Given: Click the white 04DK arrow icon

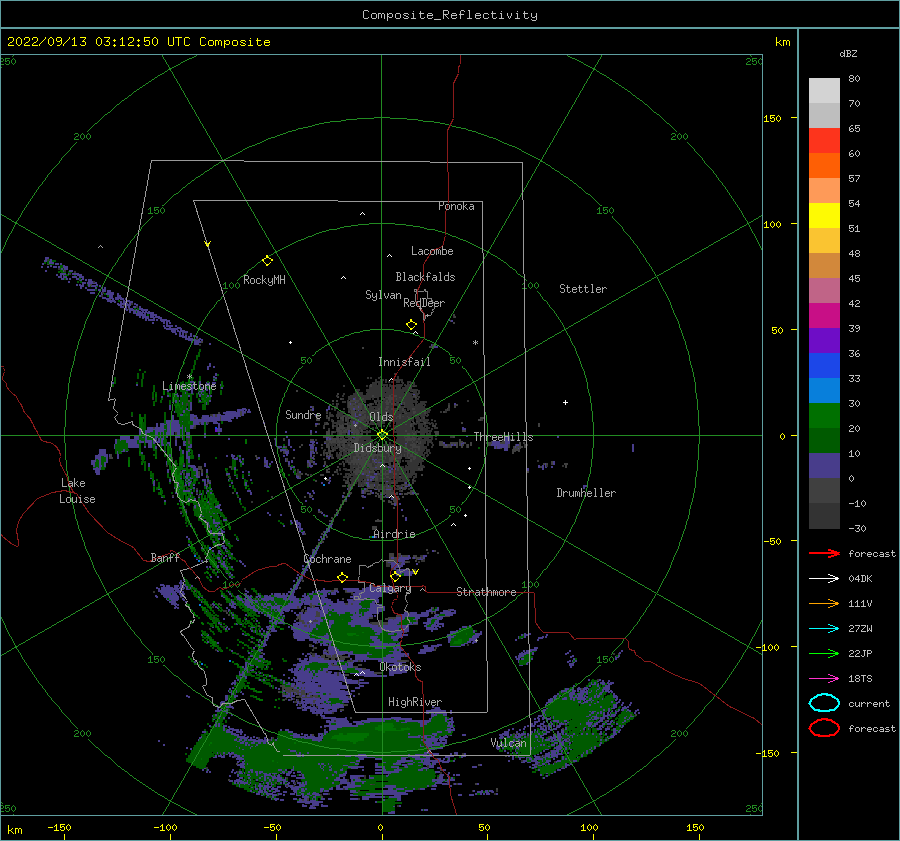Looking at the screenshot, I should coord(824,578).
